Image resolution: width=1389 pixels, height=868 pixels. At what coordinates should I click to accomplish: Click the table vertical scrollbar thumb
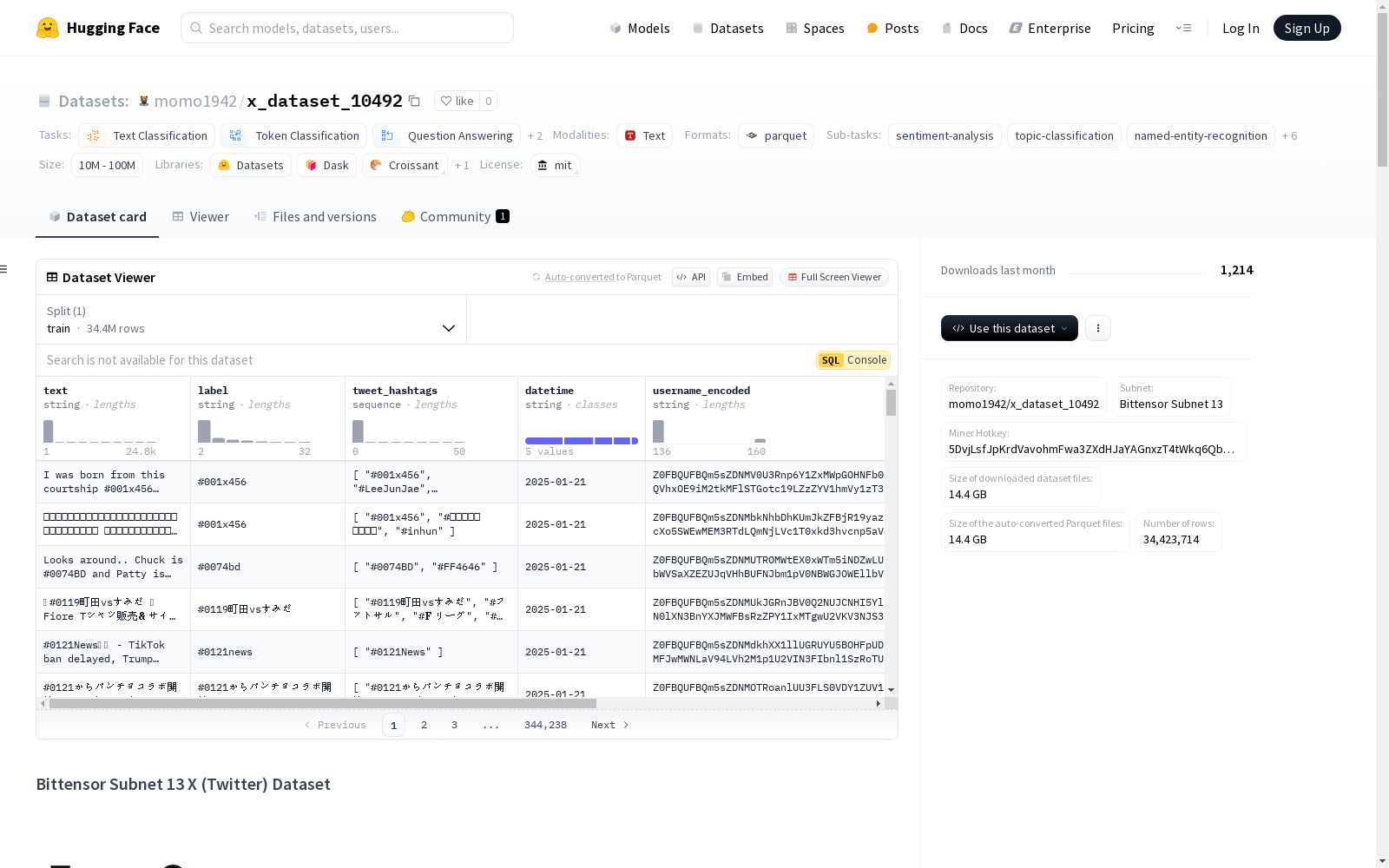tap(891, 403)
